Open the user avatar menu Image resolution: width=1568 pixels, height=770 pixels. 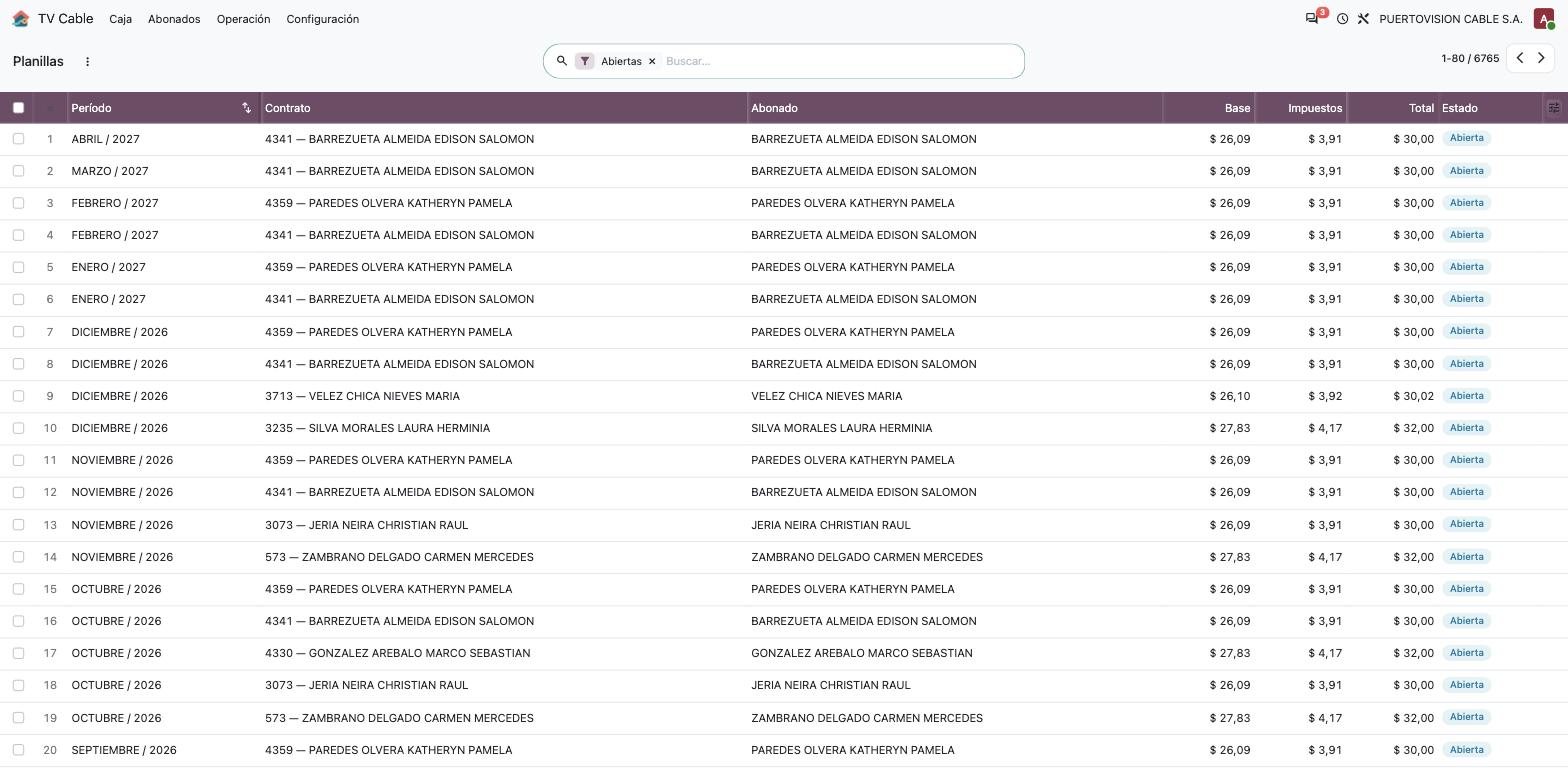(1544, 19)
